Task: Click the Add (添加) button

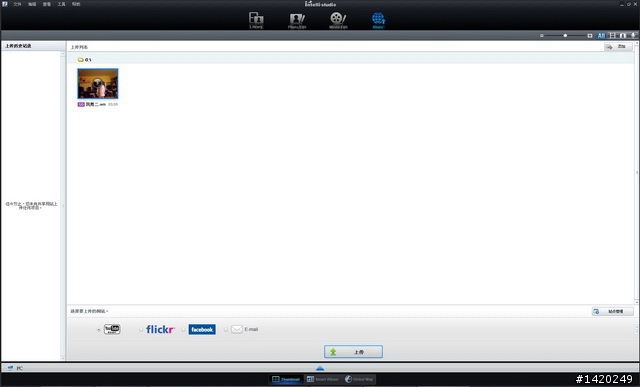Action: [x=618, y=47]
